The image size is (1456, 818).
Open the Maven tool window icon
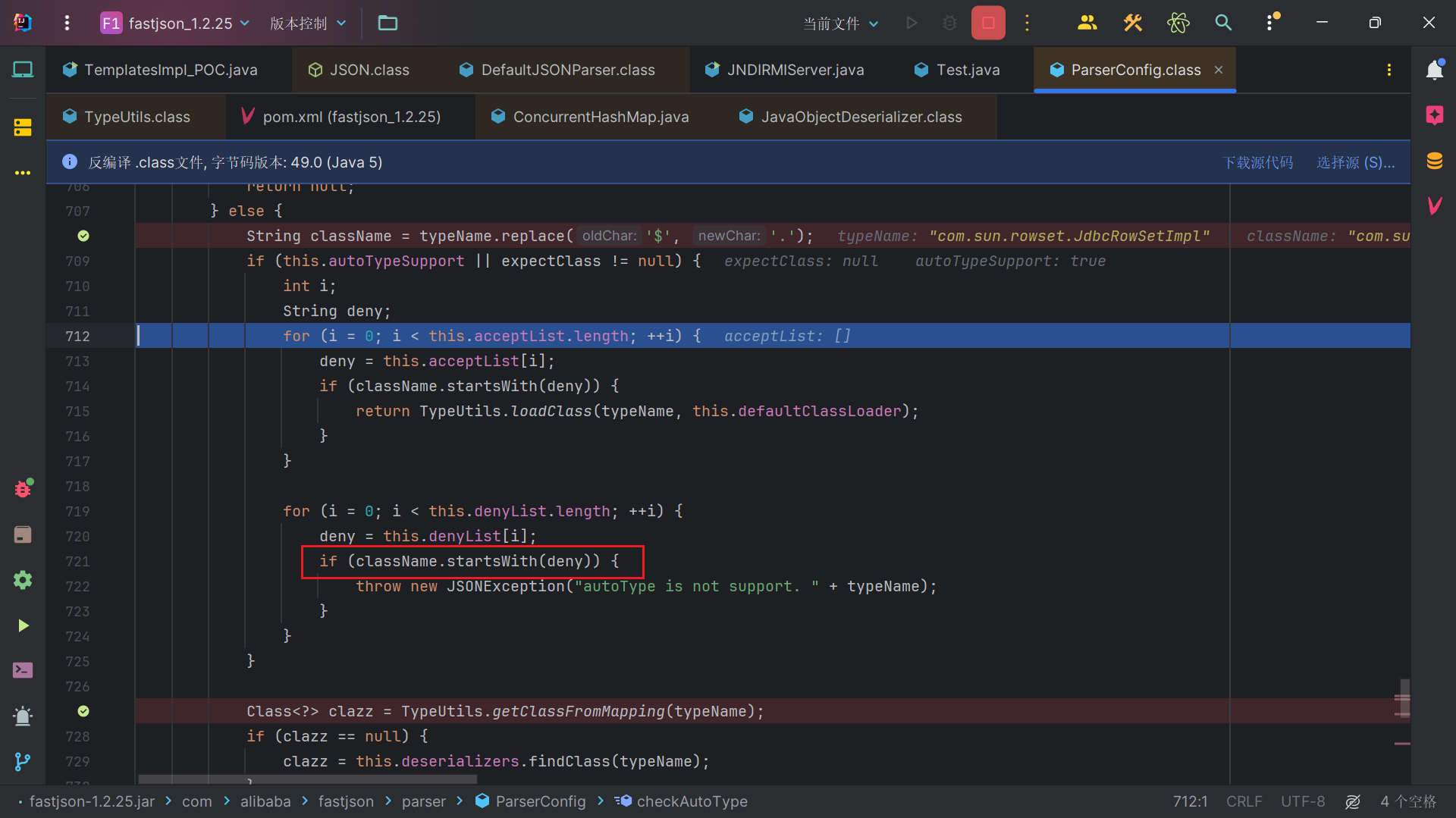click(1434, 205)
